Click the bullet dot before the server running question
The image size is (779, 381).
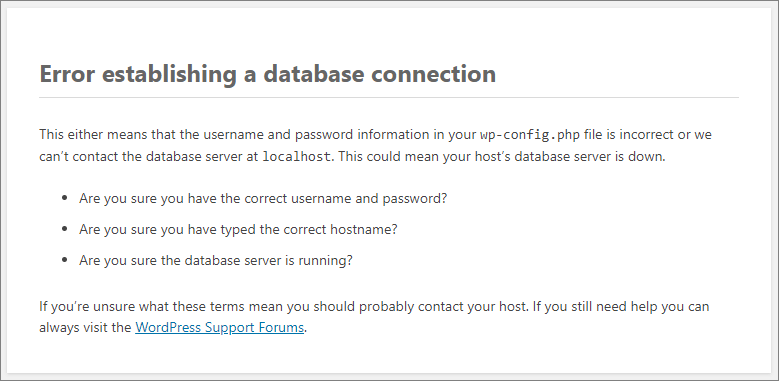click(64, 260)
